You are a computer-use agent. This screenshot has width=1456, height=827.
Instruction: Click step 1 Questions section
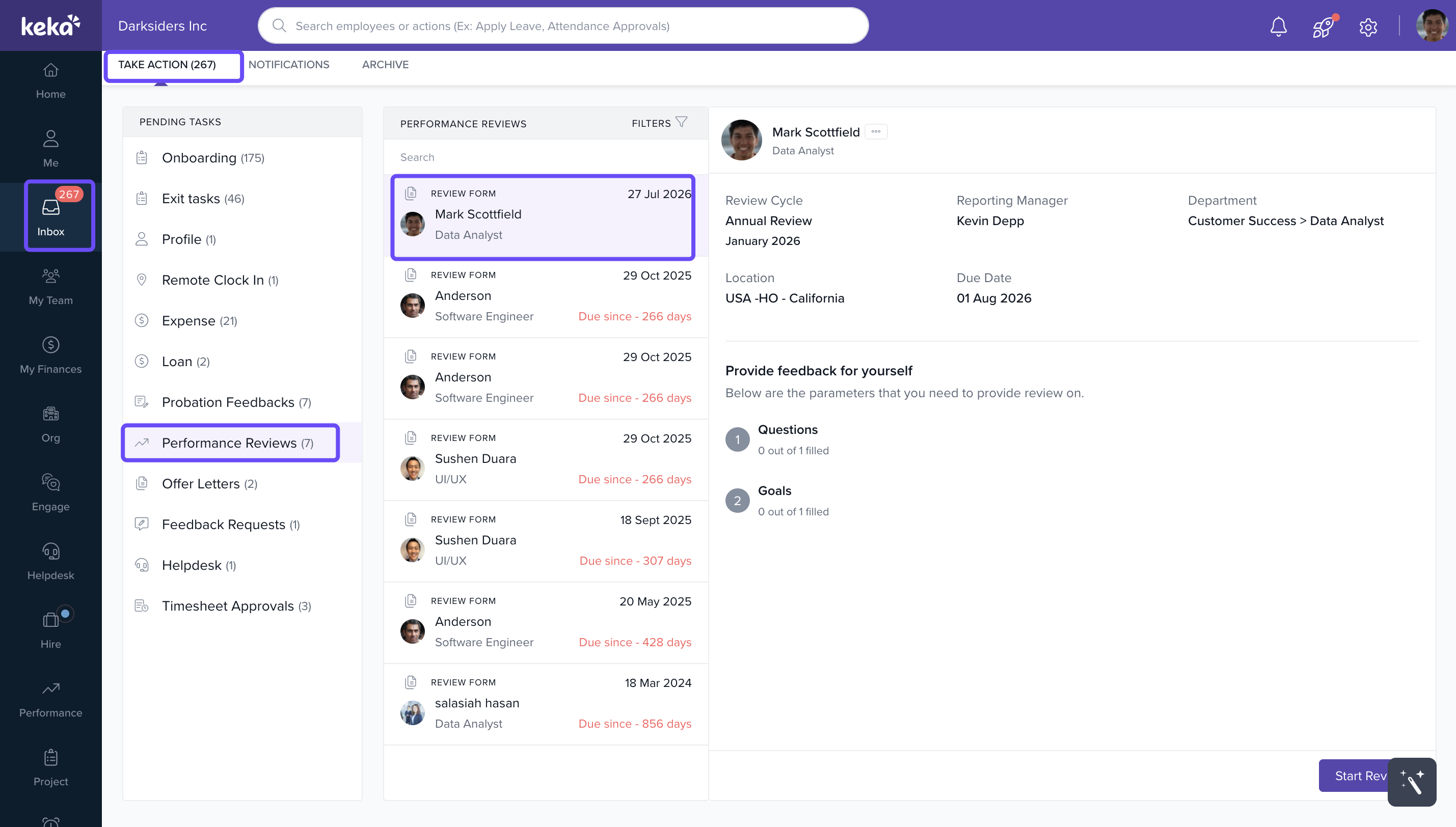777,439
